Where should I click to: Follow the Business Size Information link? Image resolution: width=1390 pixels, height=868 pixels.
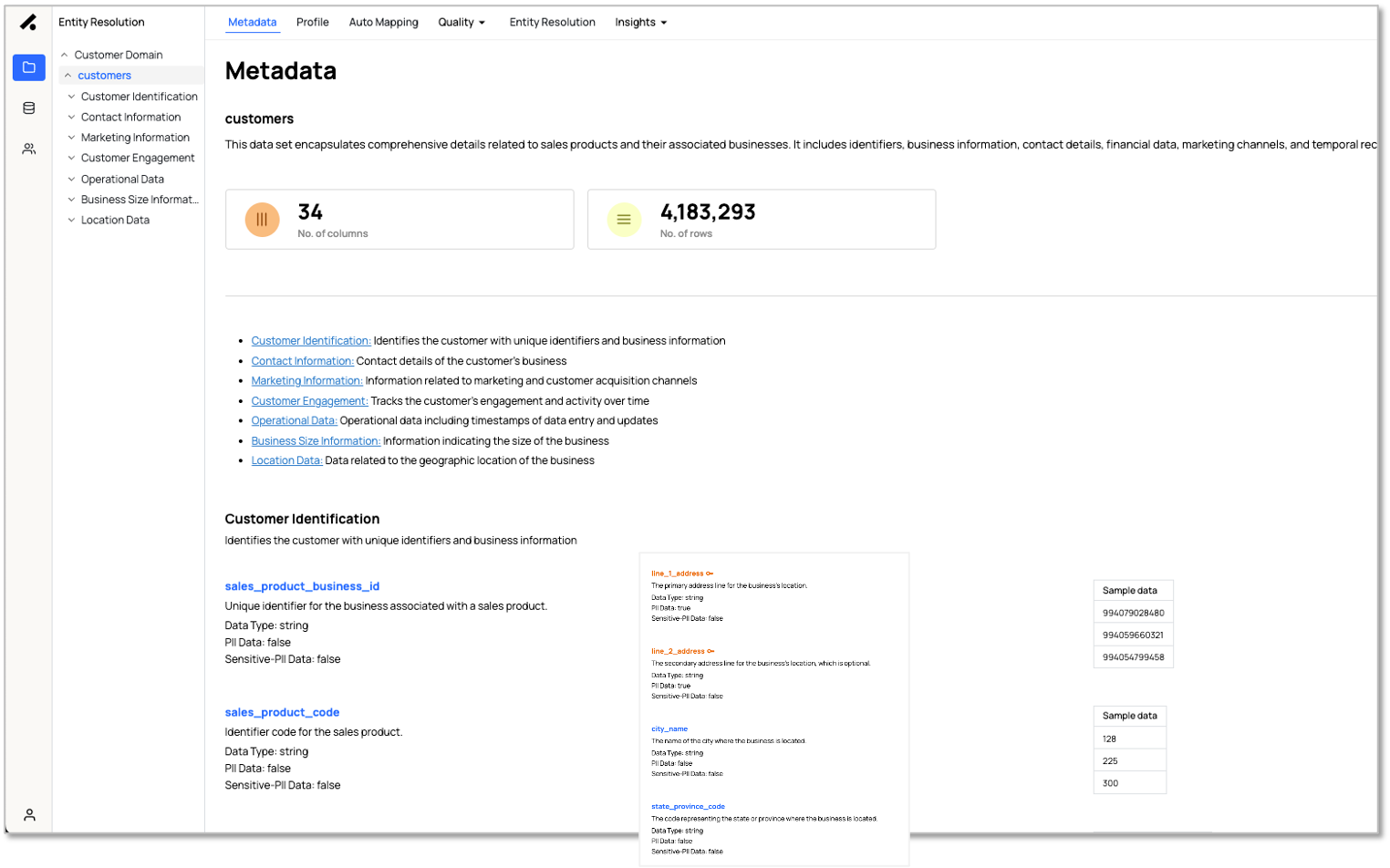tap(316, 441)
